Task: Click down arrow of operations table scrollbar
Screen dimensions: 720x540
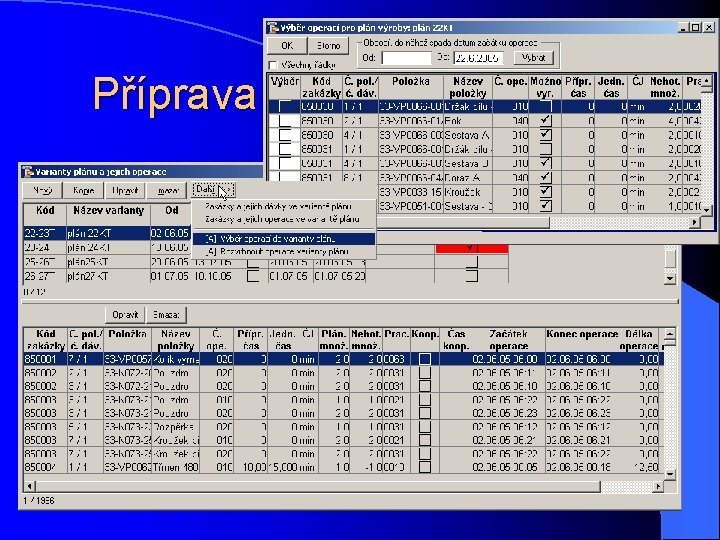Action: (670, 474)
